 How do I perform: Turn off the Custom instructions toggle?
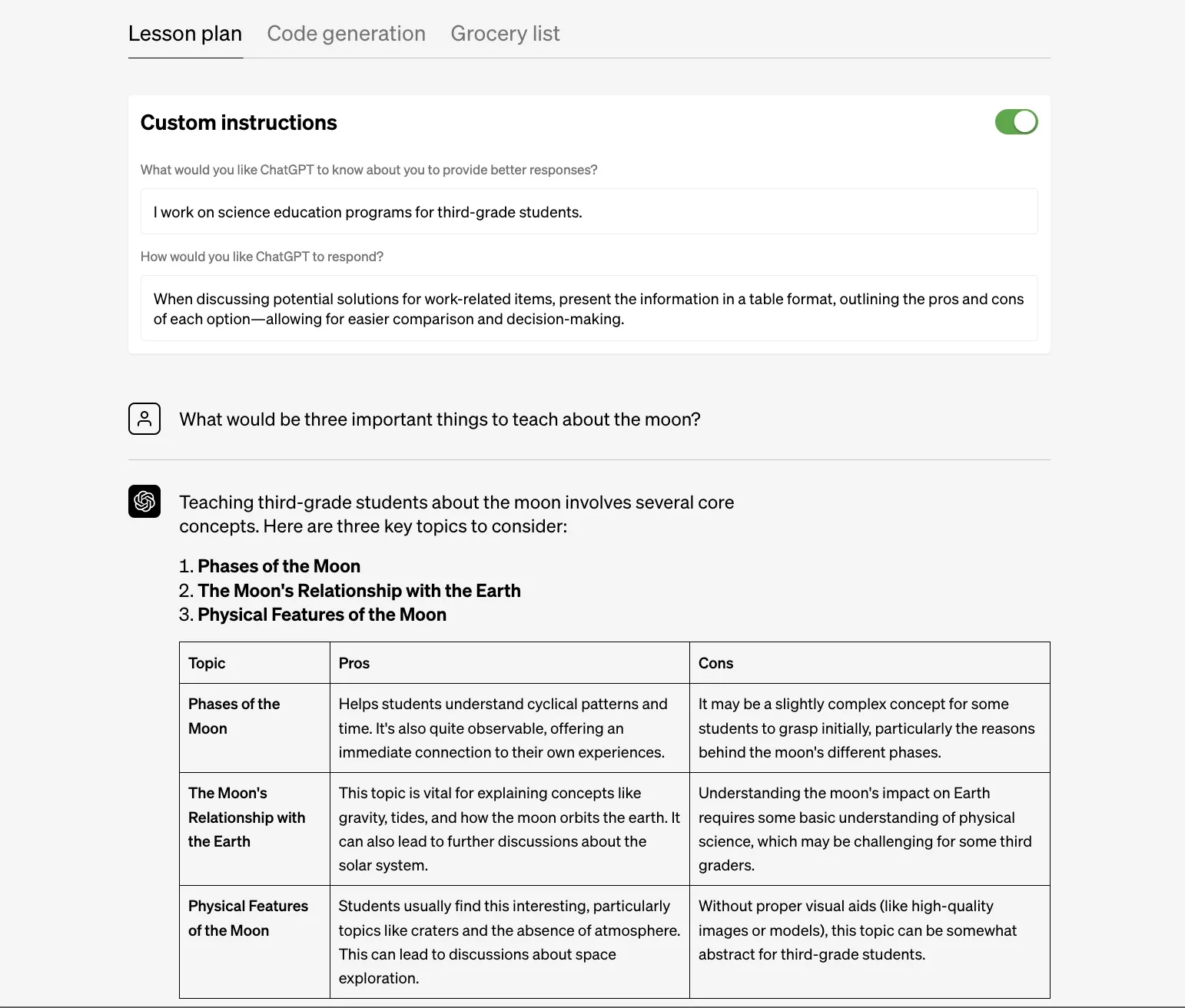point(1016,122)
